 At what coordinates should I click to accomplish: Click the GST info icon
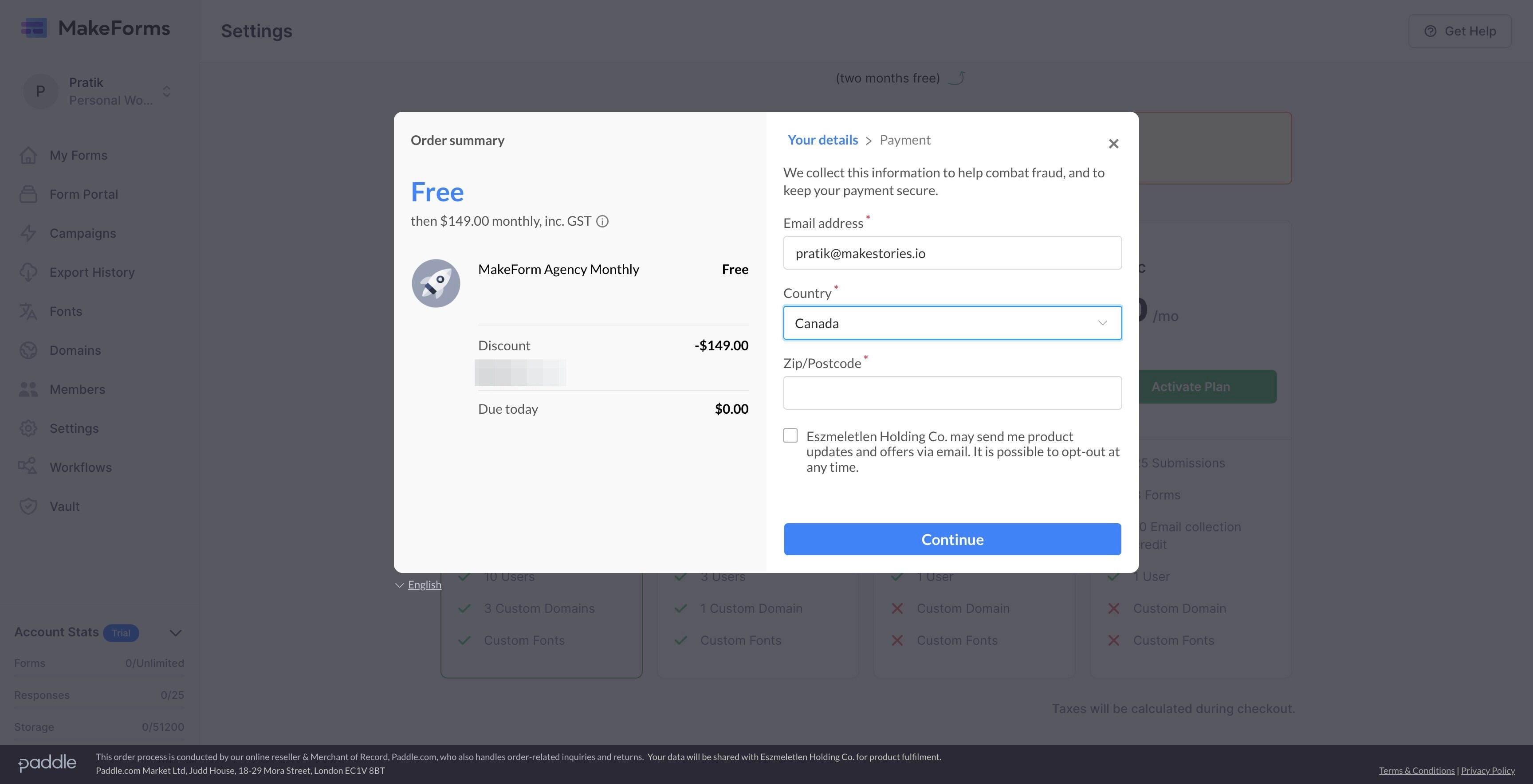click(603, 221)
